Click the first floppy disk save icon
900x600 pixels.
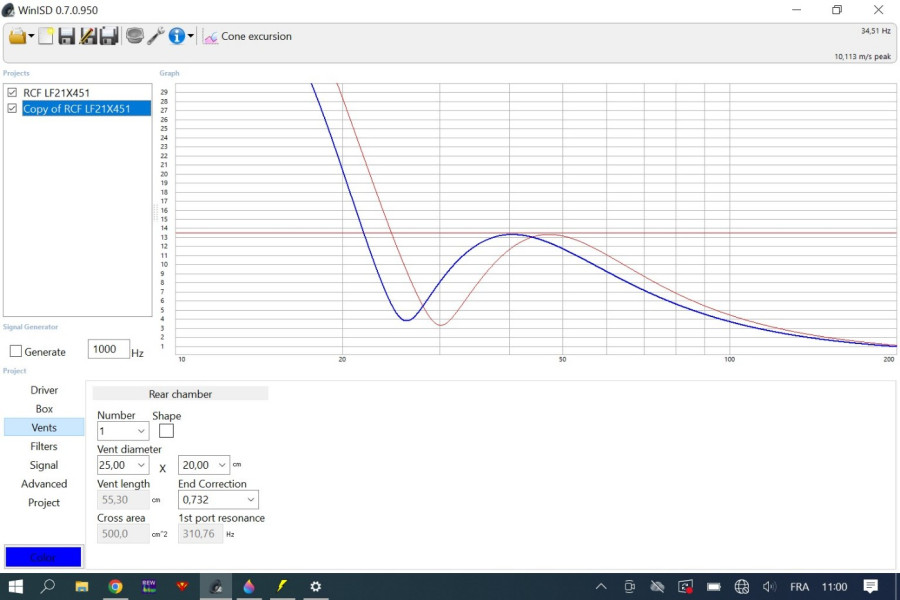click(x=66, y=36)
